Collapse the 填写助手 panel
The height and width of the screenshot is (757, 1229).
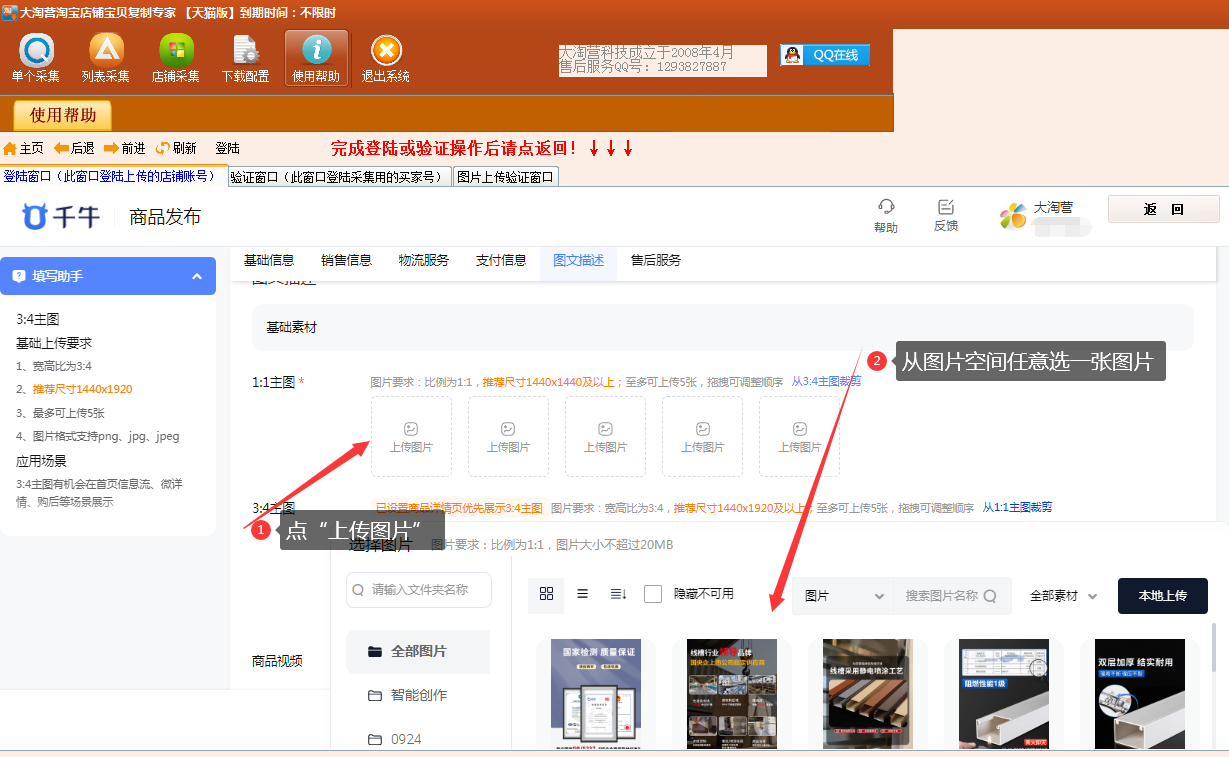pos(197,276)
